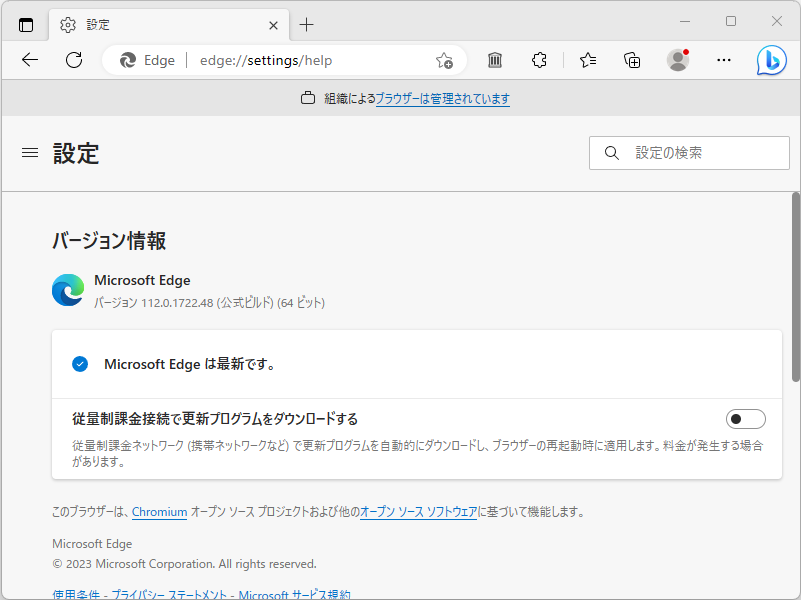Open Collections from the toolbar
Viewport: 801px width, 600px height.
coord(632,60)
